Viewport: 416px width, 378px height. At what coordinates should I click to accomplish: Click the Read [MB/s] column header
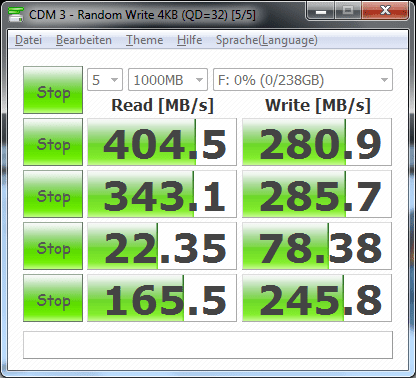pyautogui.click(x=162, y=105)
